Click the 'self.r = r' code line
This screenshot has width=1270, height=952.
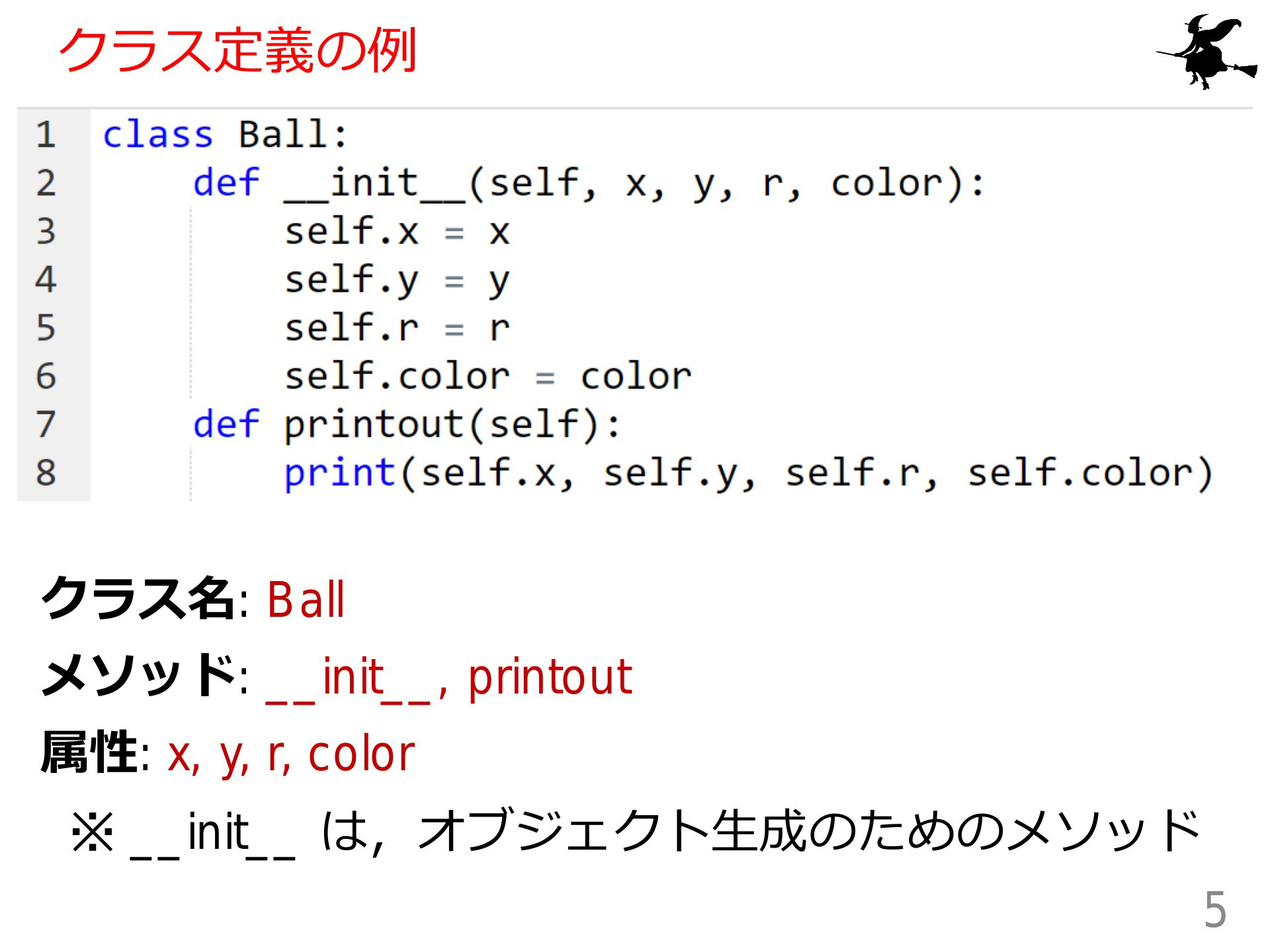397,328
